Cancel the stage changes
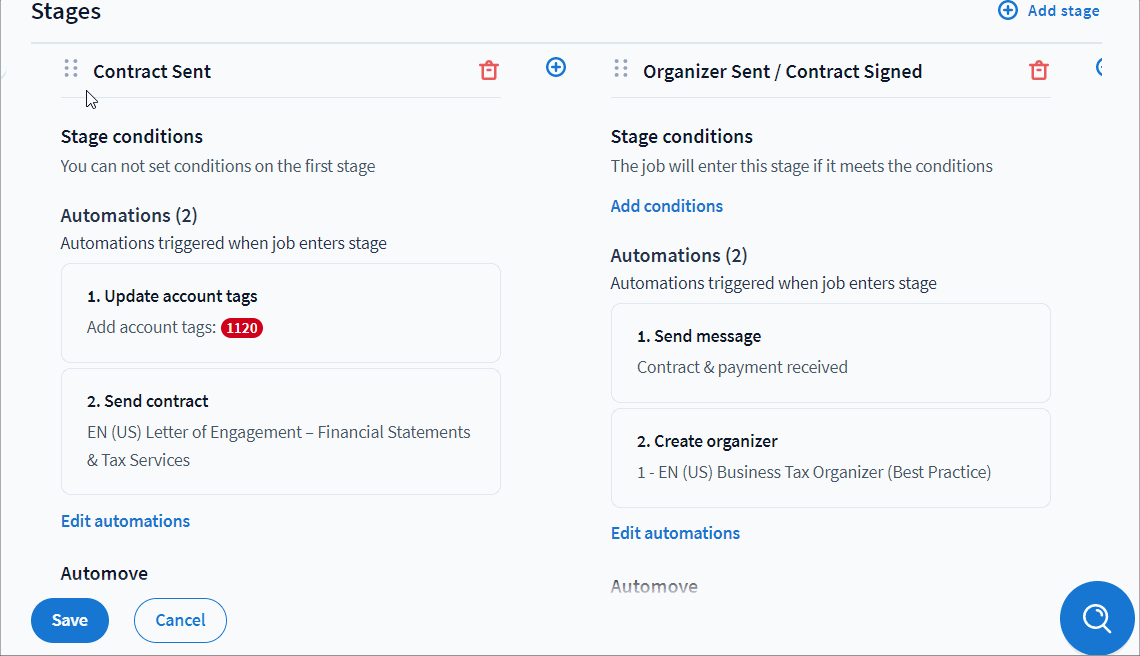Screen dimensions: 1140x656 (x=180, y=620)
